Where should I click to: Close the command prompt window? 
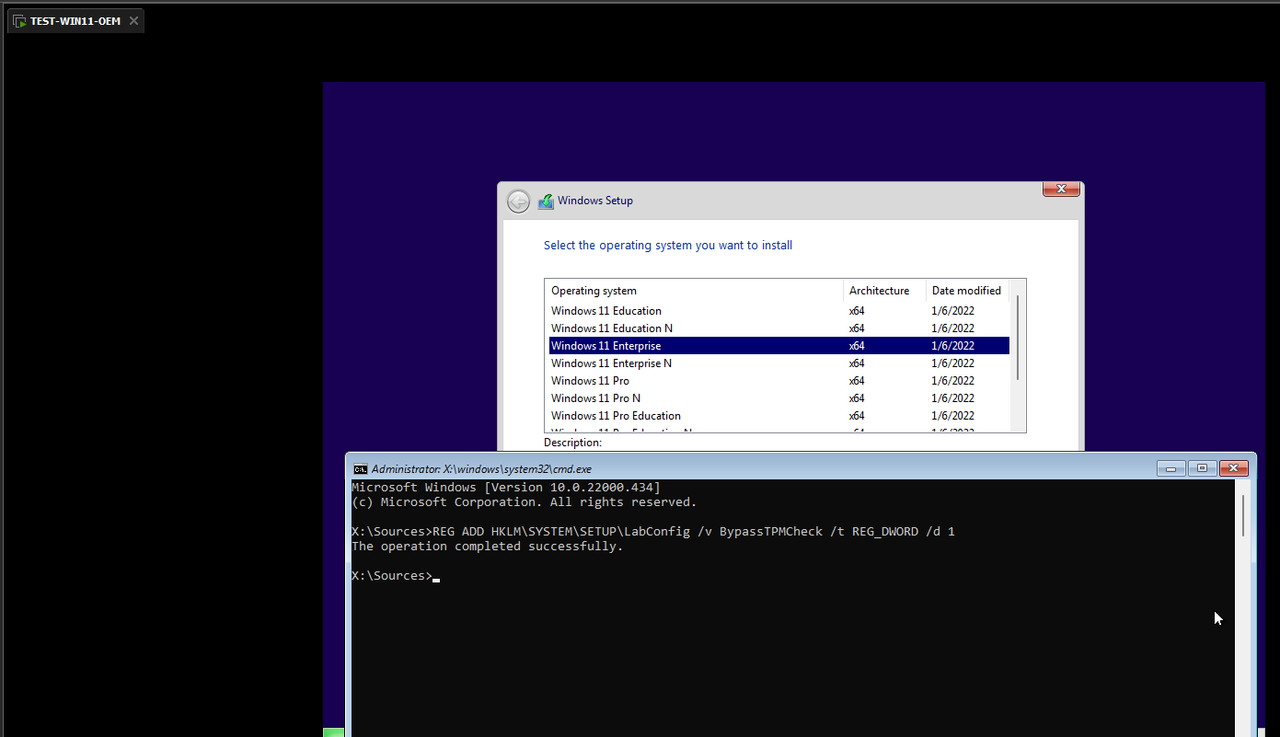(x=1234, y=468)
